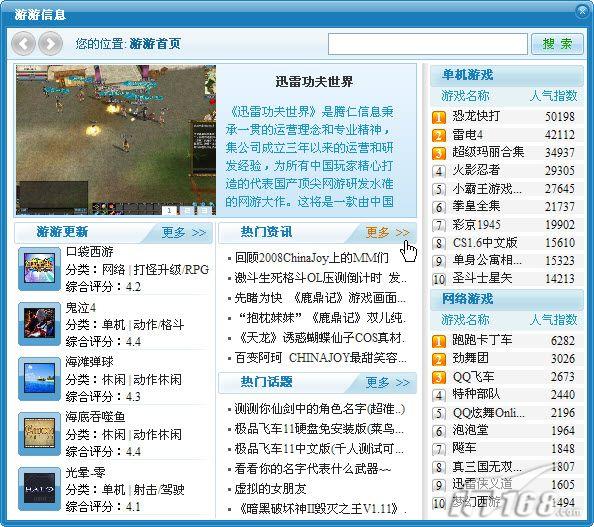Open the 海滩弹球 game icon
The image size is (594, 527).
(x=39, y=379)
